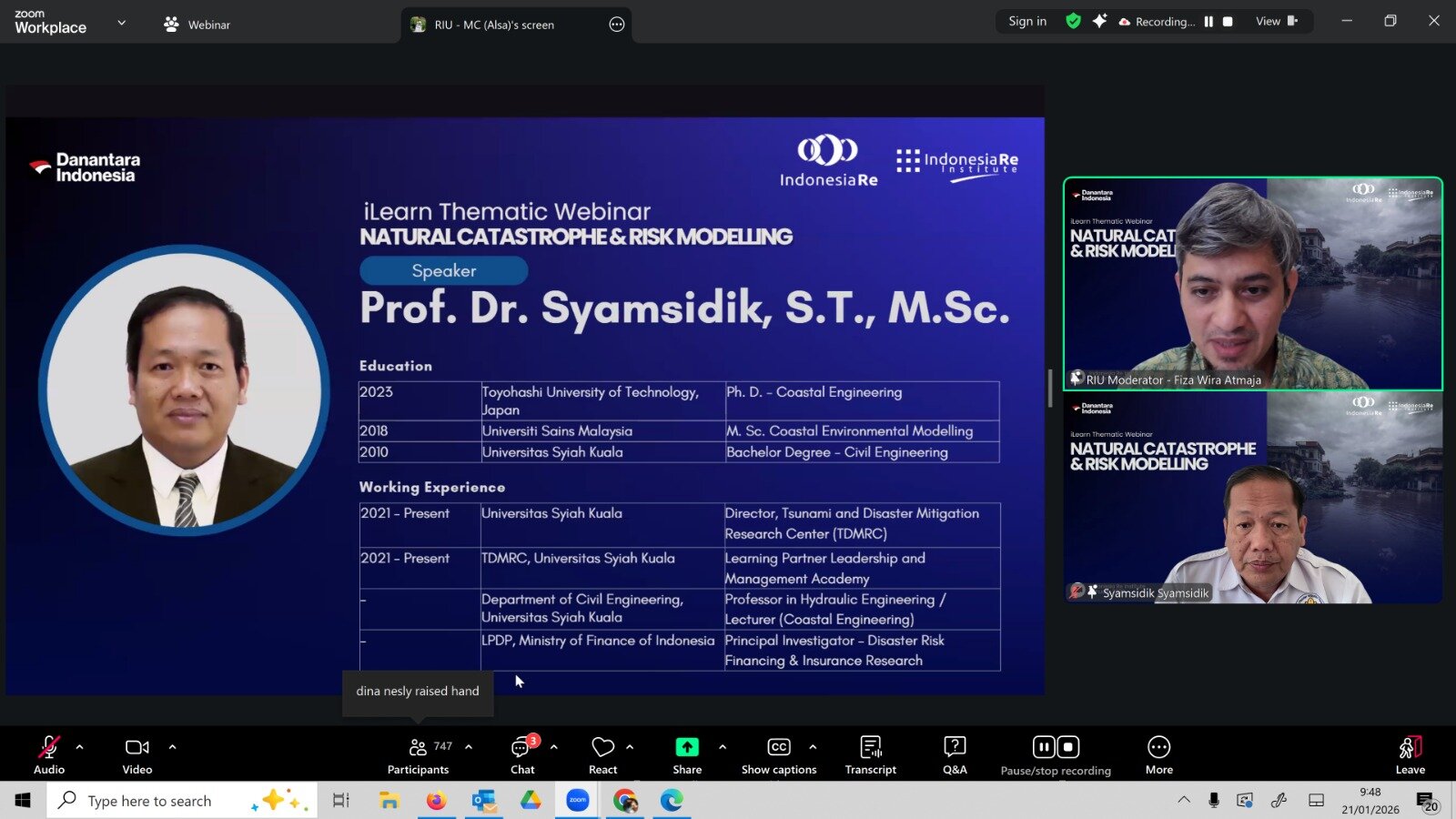Open the Q&A panel
1456x819 pixels.
(955, 754)
